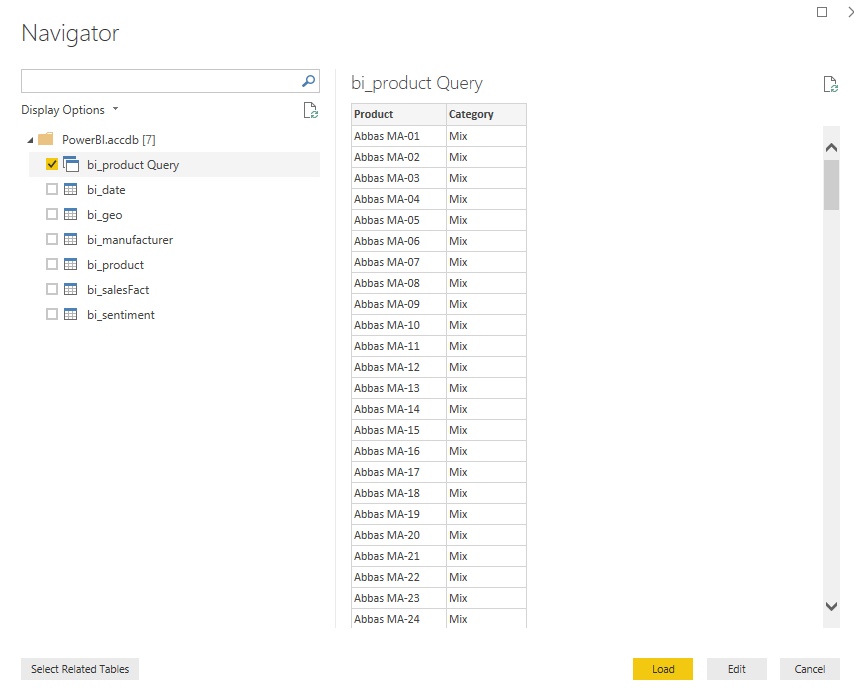This screenshot has height=690, width=854.
Task: Click Mix cell in Abbas MA-03 row
Action: click(486, 178)
